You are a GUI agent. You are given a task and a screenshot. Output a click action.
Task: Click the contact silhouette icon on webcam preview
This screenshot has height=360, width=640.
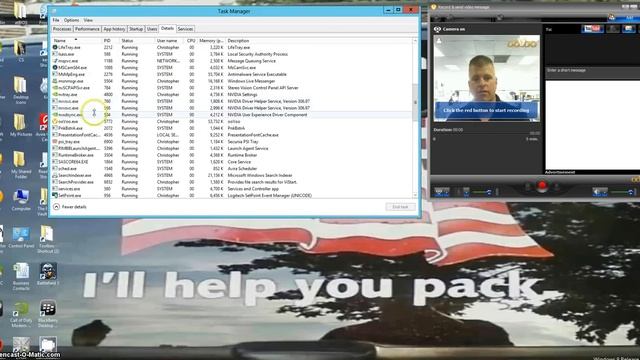439,41
